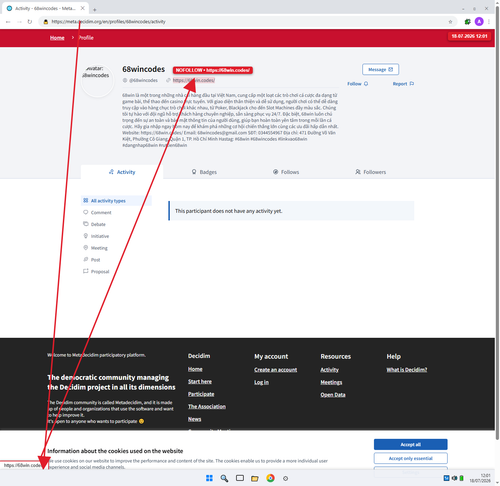Click the browser address bar URL

click(x=108, y=22)
